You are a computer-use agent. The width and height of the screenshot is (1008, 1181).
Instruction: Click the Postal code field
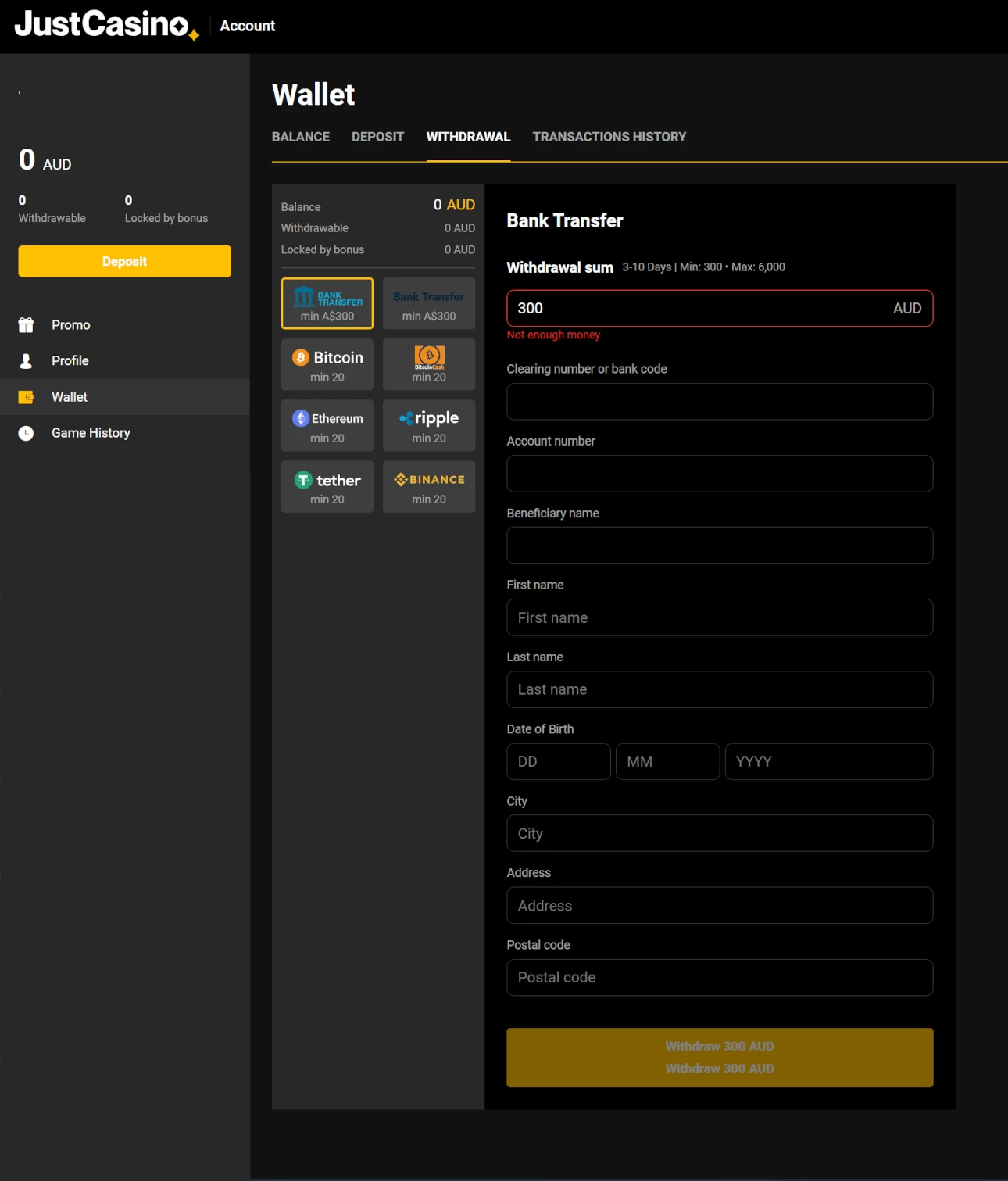tap(720, 977)
